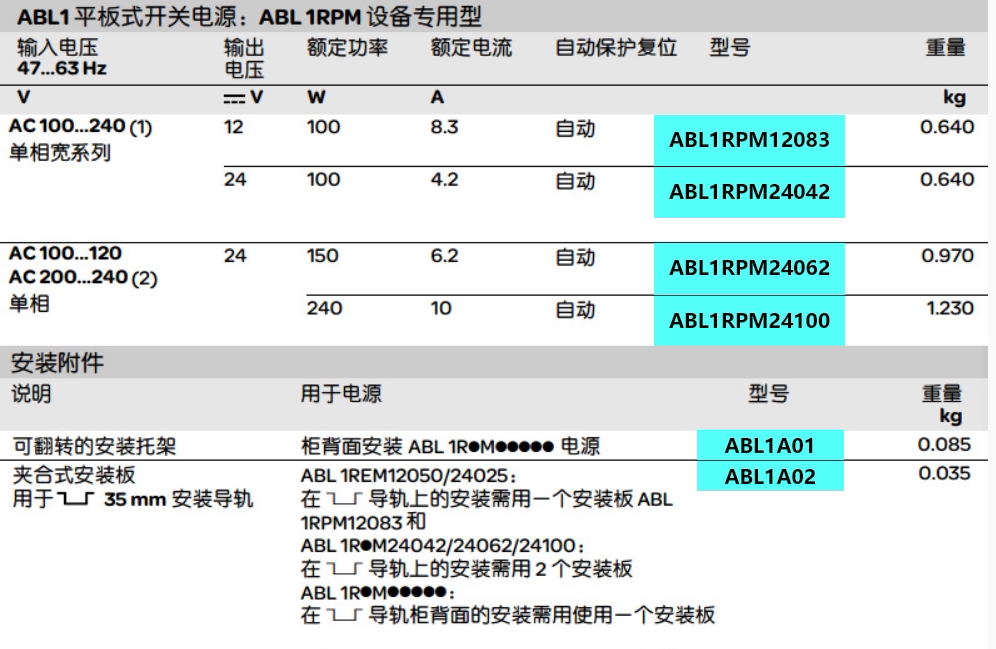Viewport: 996px width, 649px height.
Task: Select model ABL1RPM24042
Action: tap(751, 192)
